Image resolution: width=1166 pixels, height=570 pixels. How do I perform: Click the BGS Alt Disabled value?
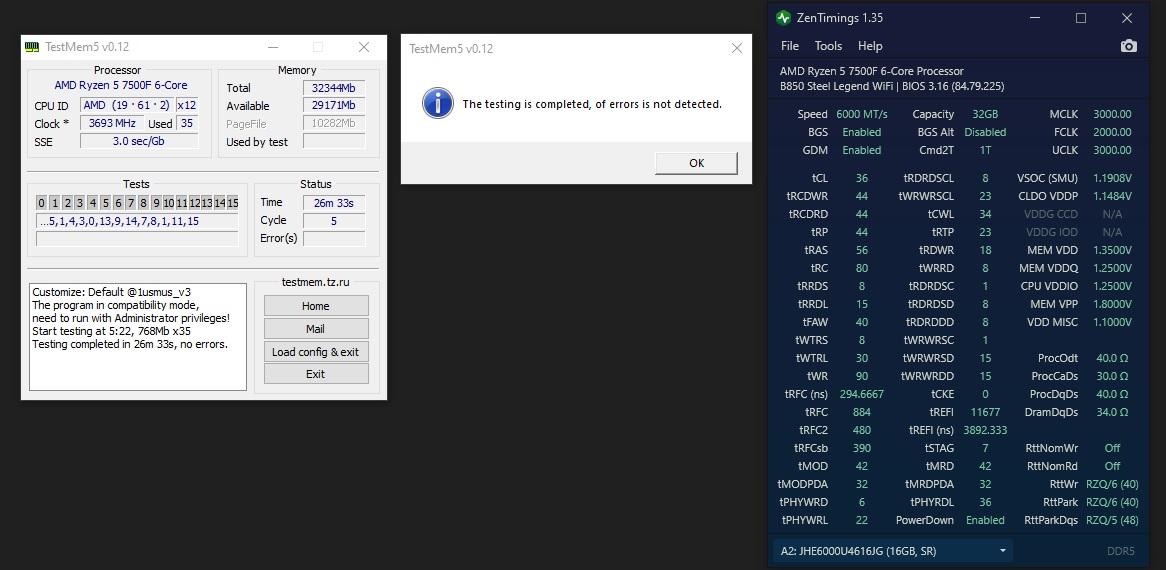pos(985,132)
